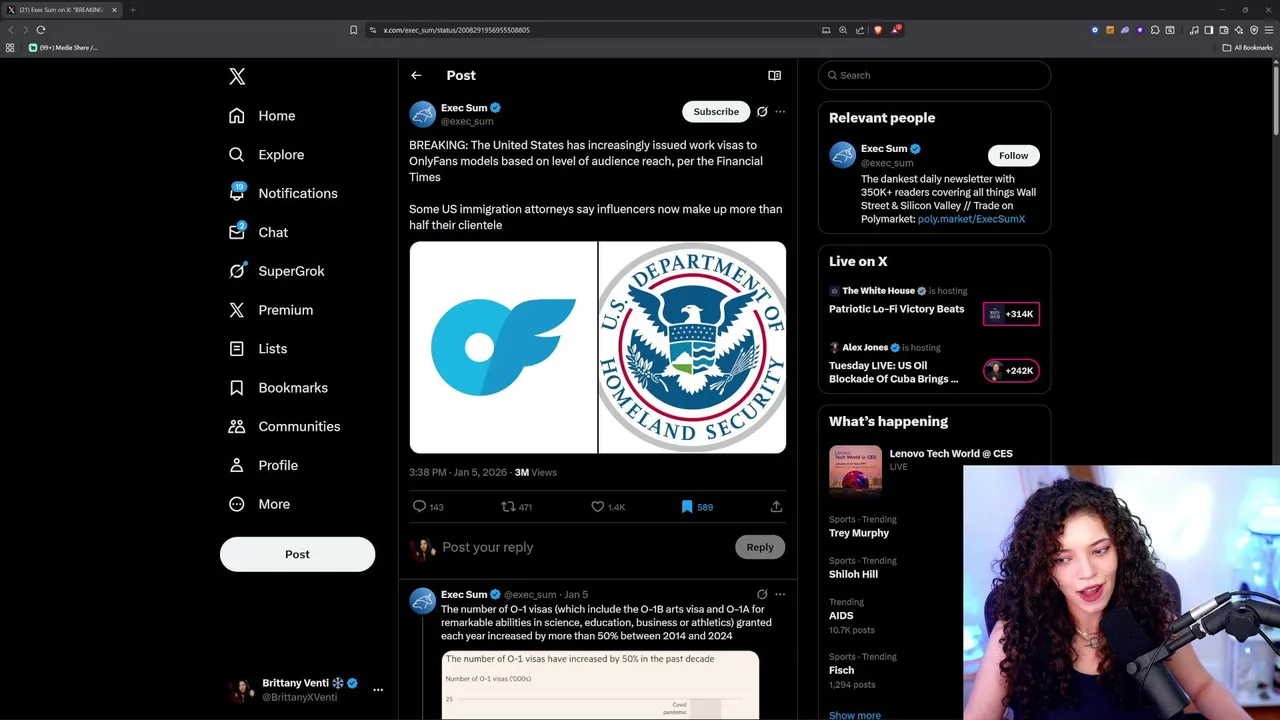This screenshot has width=1280, height=720.
Task: Open the more options on the main post
Action: [x=780, y=112]
